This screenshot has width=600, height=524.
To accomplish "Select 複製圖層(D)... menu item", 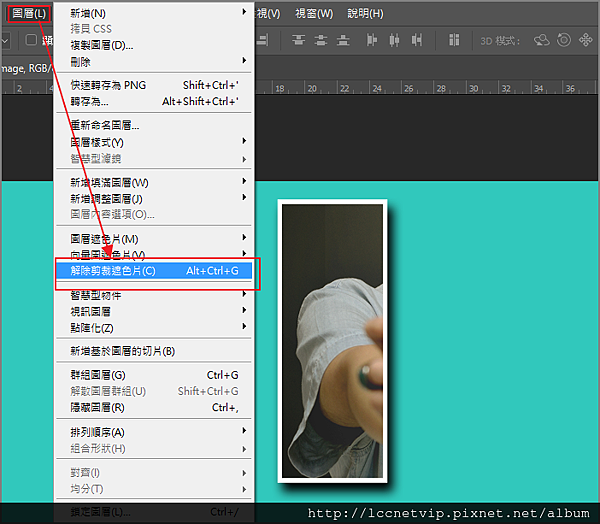I will click(x=153, y=45).
